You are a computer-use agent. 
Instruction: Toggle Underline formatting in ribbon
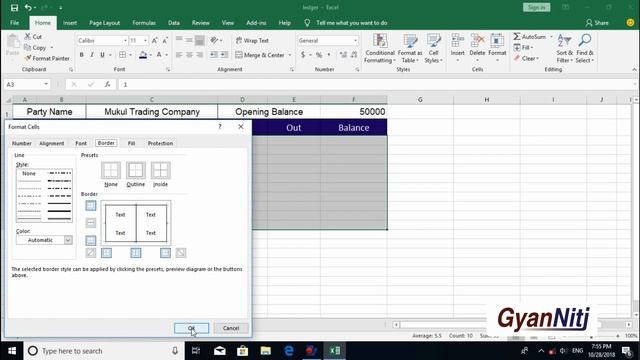point(102,55)
